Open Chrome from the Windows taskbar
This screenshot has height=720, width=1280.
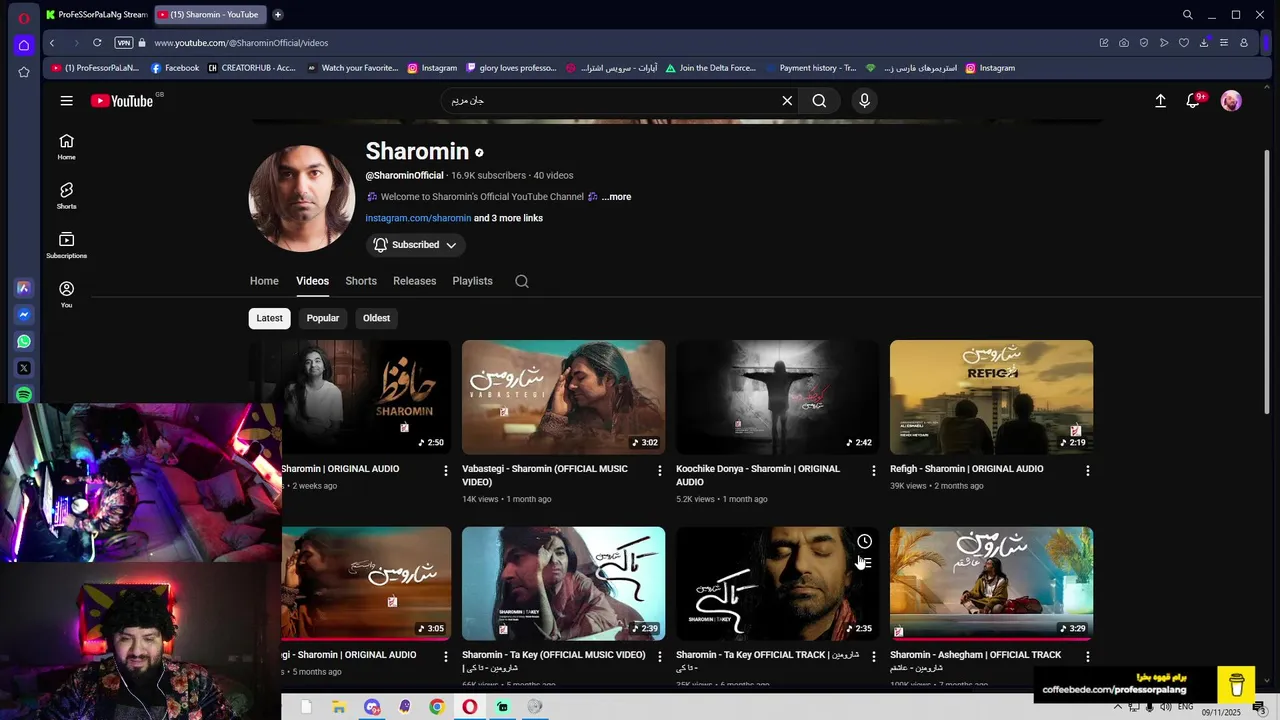(437, 707)
